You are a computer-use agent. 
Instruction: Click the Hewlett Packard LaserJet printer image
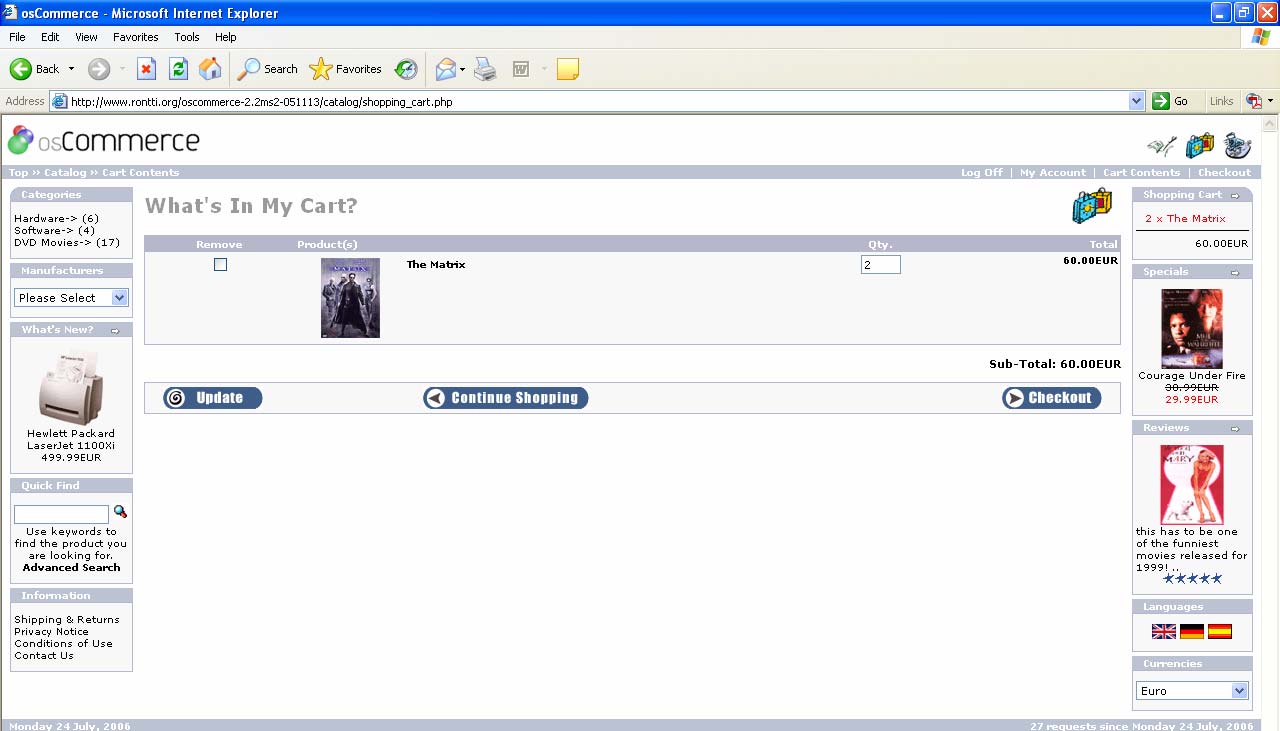click(x=71, y=387)
